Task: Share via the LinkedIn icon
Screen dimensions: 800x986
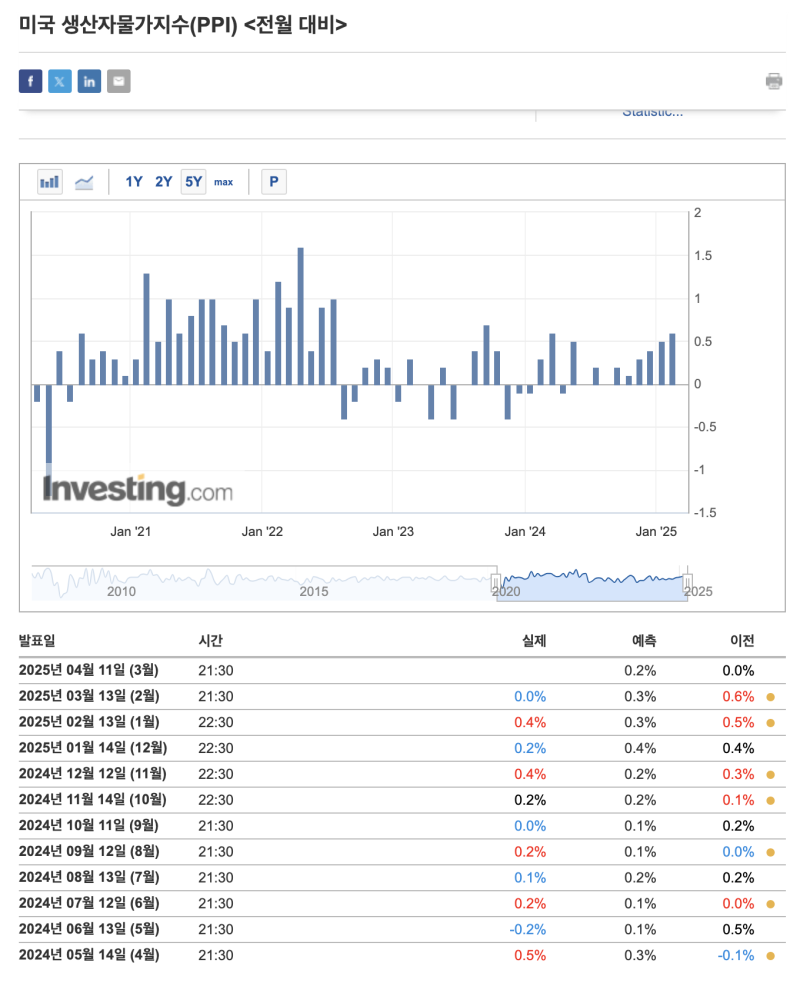Action: pyautogui.click(x=90, y=82)
